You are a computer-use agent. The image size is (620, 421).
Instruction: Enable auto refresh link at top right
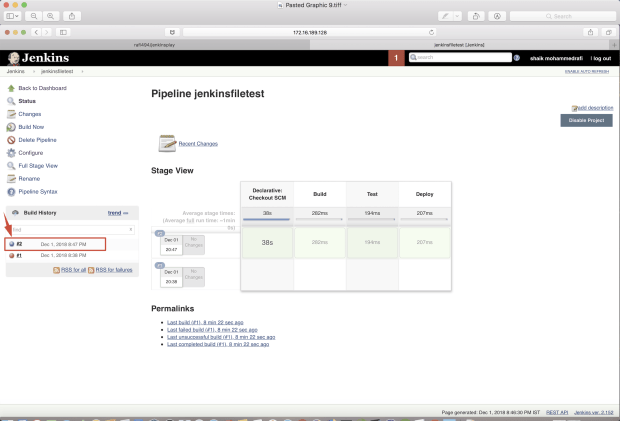[587, 72]
